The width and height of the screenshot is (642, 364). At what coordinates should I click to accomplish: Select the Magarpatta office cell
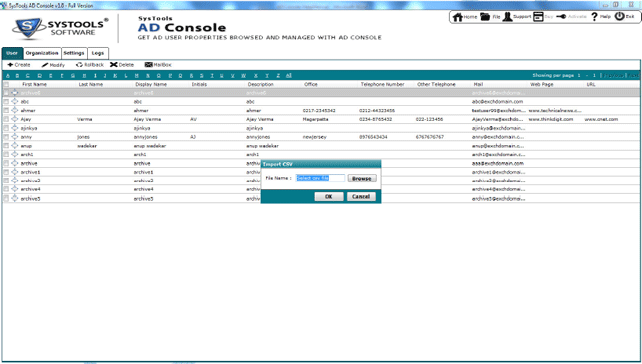(315, 120)
